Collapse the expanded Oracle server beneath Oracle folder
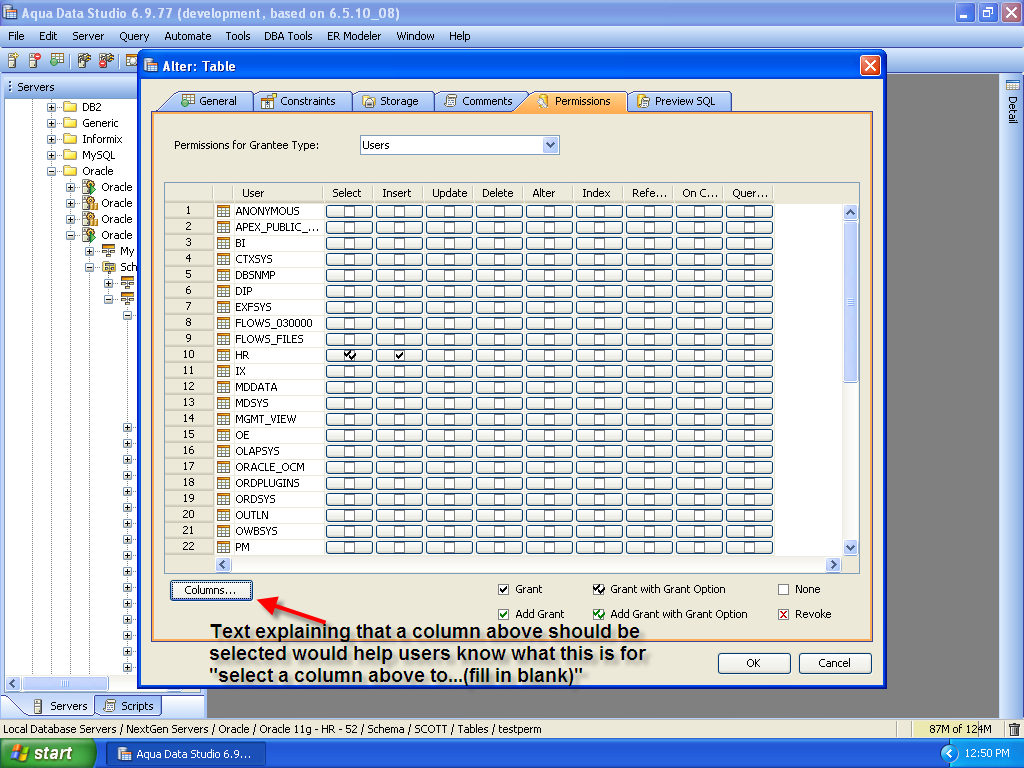Screen dimensions: 1024x768 (71, 235)
